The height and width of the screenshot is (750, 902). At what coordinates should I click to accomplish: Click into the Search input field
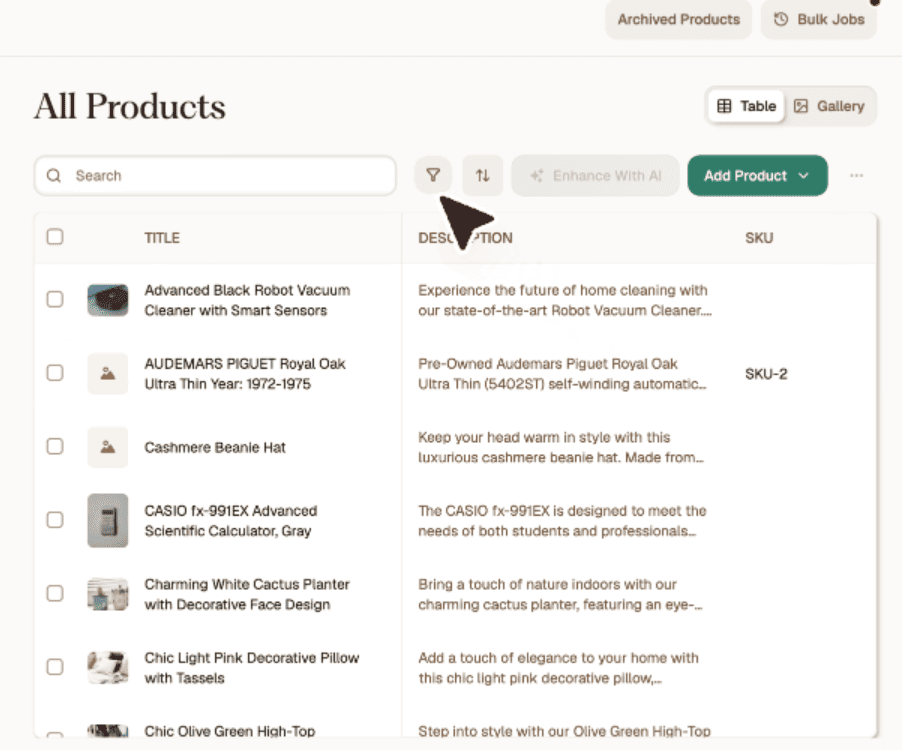[x=215, y=175]
